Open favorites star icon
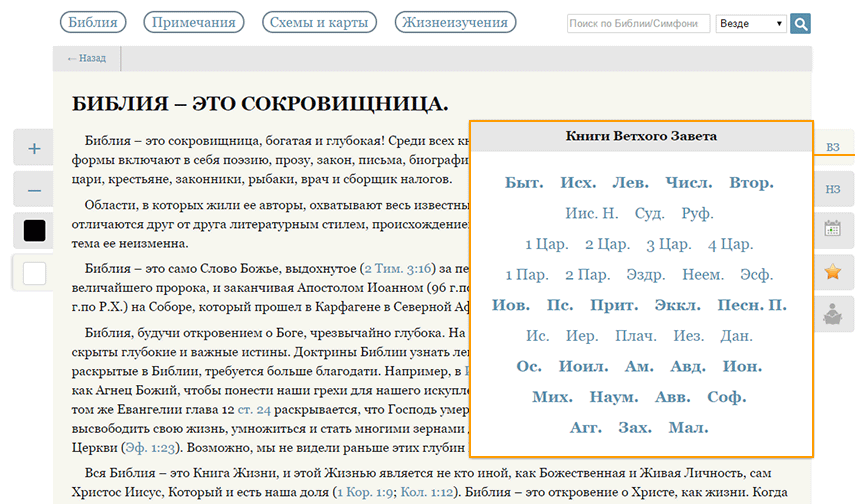The width and height of the screenshot is (865, 504). click(x=832, y=271)
